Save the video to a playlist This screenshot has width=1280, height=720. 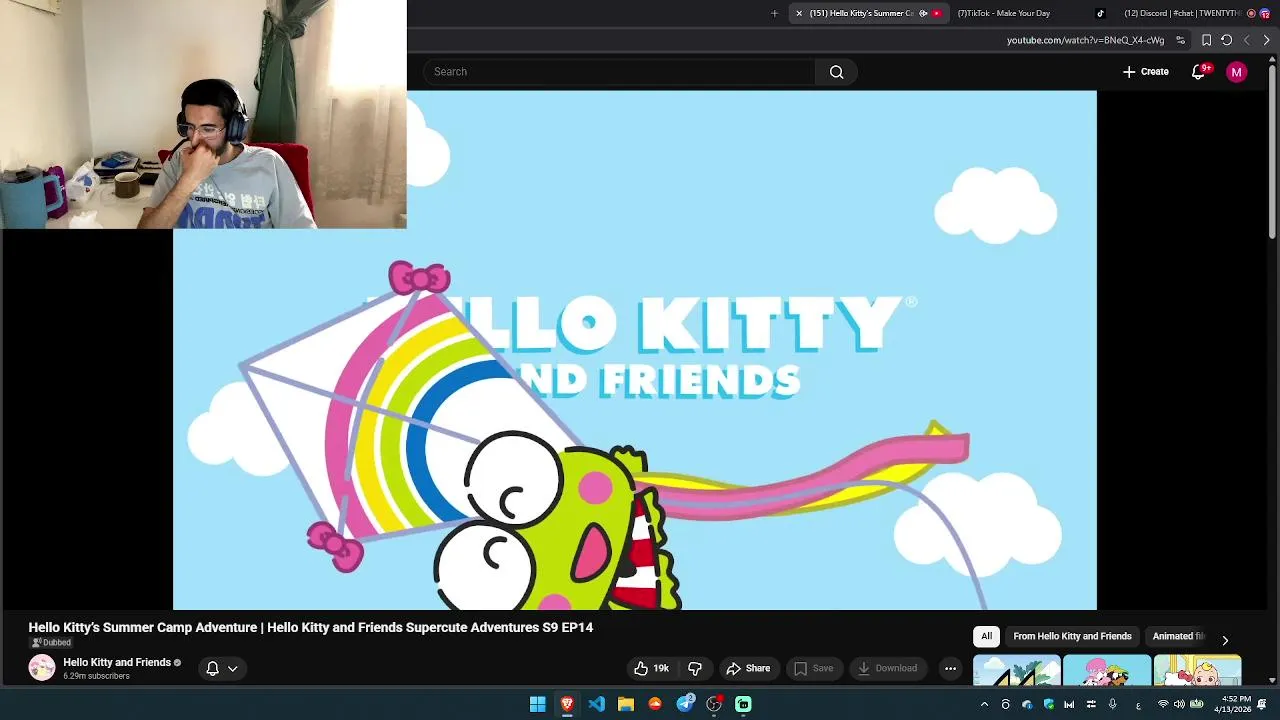pos(813,668)
